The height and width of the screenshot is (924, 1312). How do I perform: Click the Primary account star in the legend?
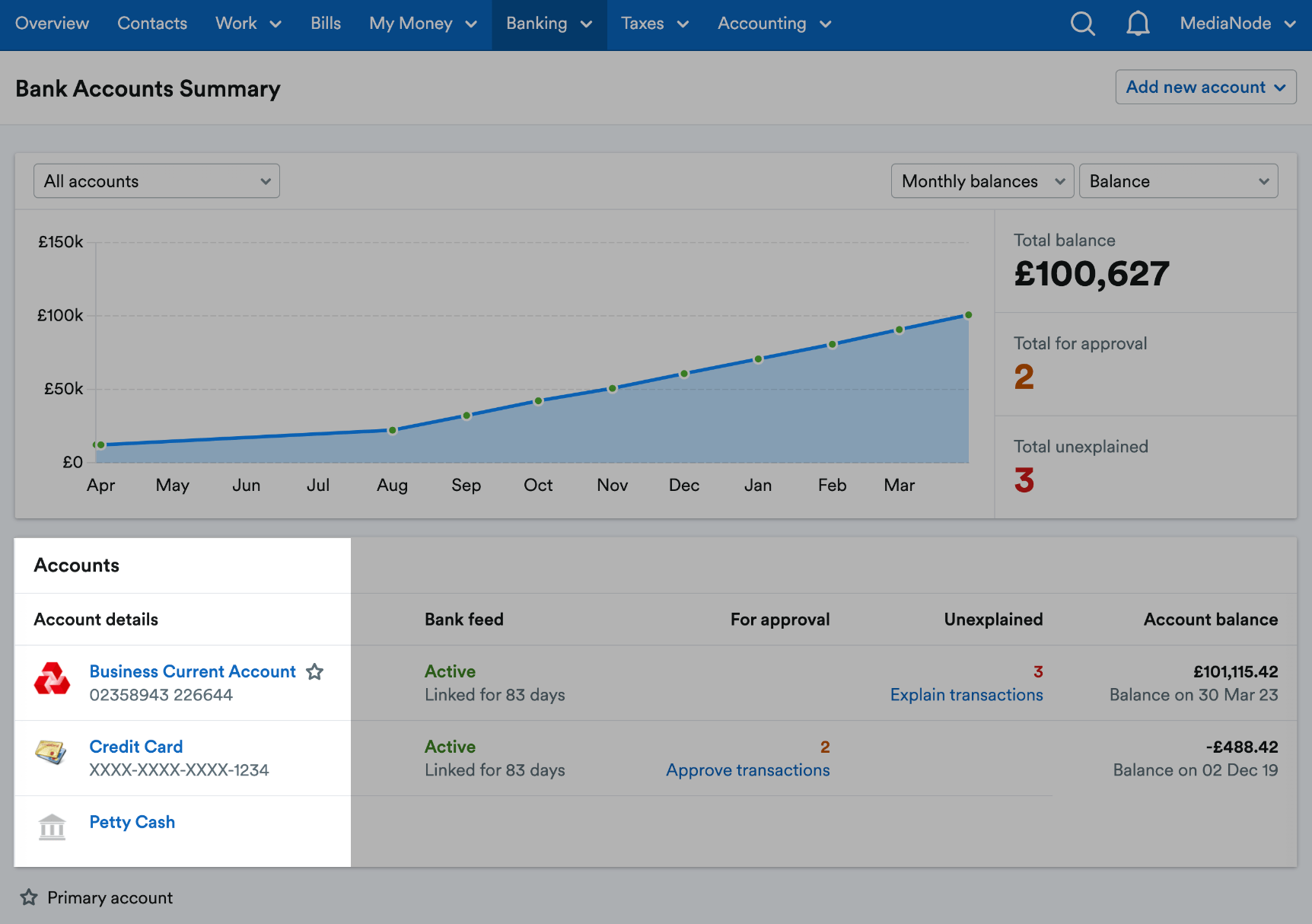(x=28, y=897)
